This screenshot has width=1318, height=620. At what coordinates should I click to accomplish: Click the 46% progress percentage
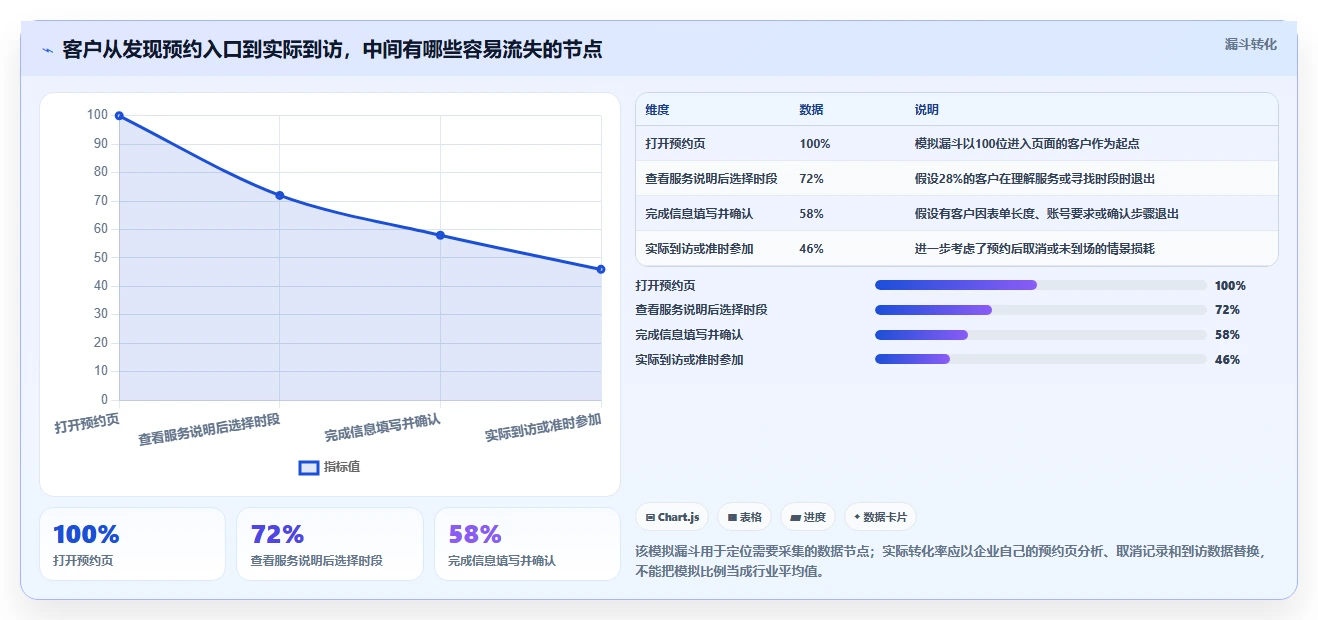(x=1227, y=360)
